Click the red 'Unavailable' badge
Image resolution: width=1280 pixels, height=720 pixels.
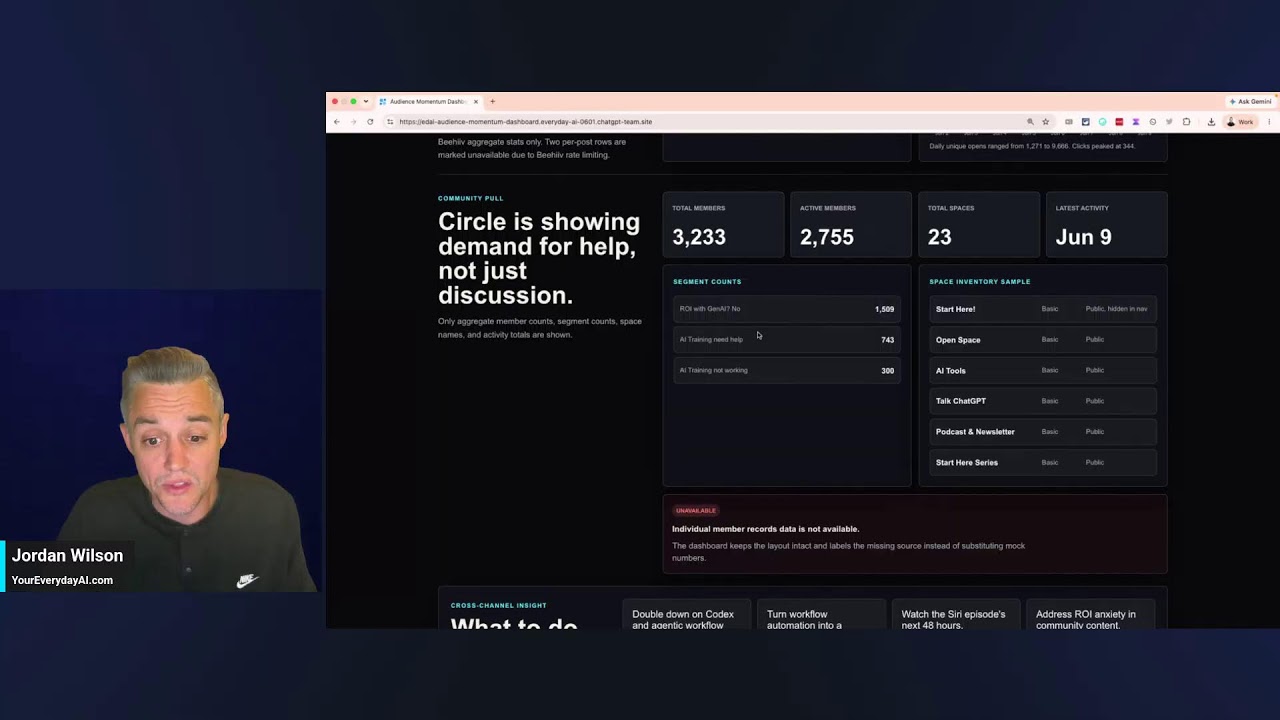[x=696, y=511]
